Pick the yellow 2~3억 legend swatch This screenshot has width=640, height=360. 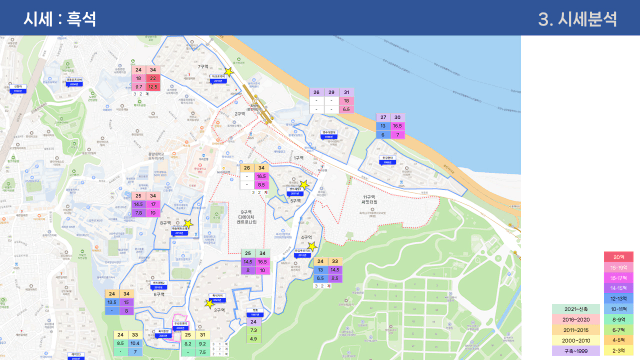(x=618, y=351)
